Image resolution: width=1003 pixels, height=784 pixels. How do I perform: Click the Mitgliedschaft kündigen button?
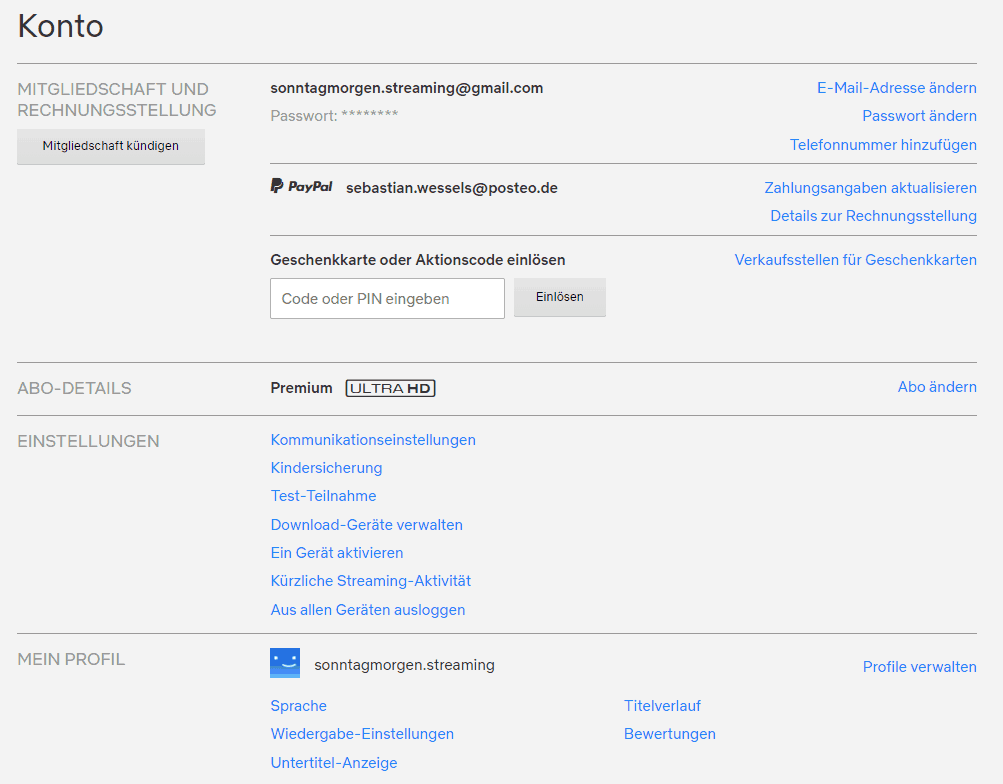point(111,146)
